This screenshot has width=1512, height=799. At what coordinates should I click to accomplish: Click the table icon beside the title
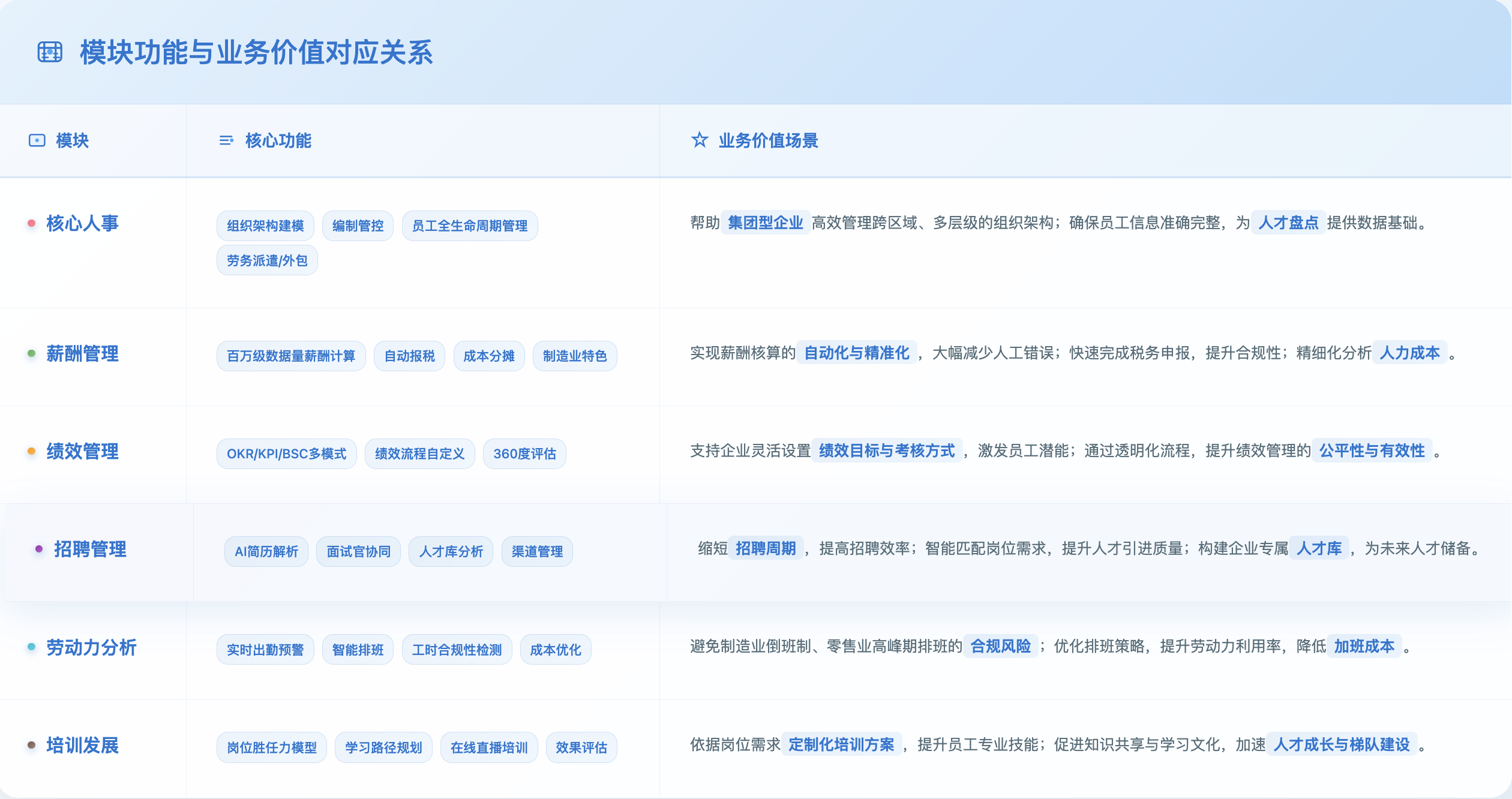[50, 52]
